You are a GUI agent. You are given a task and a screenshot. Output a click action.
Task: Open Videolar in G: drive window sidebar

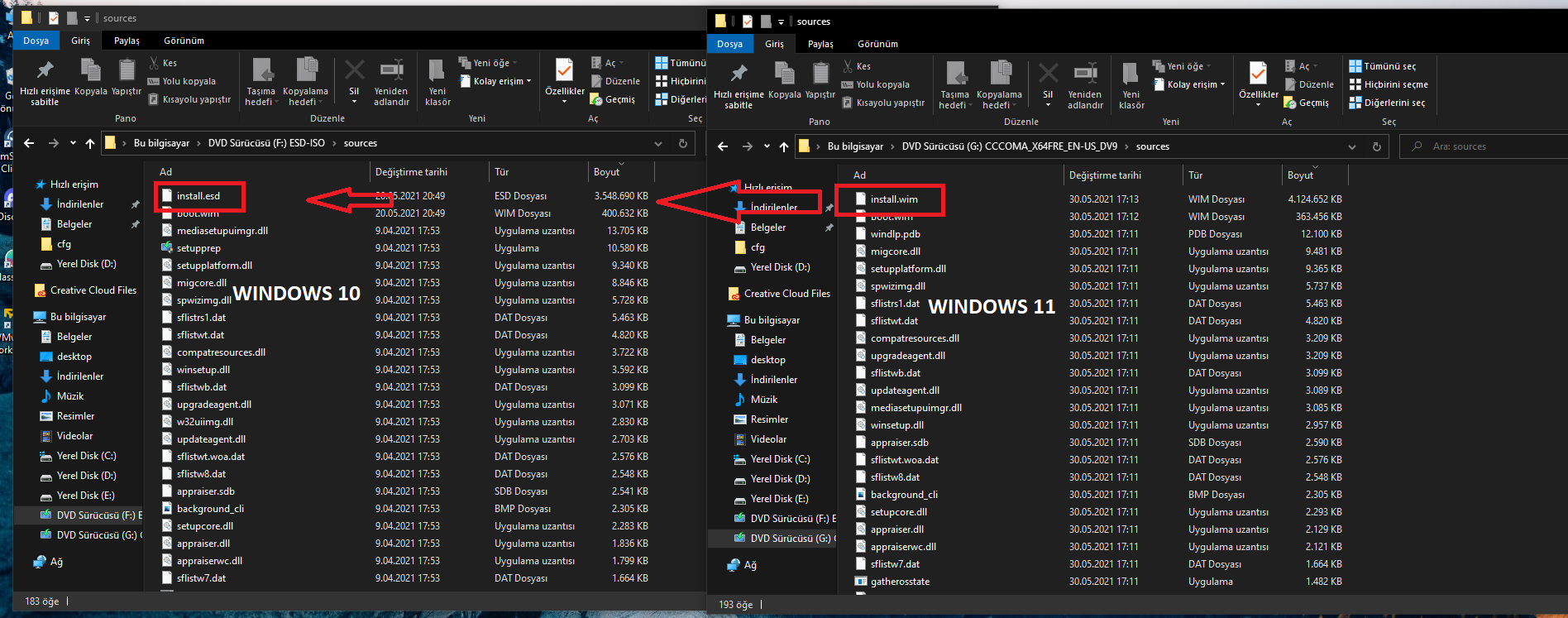click(x=759, y=439)
